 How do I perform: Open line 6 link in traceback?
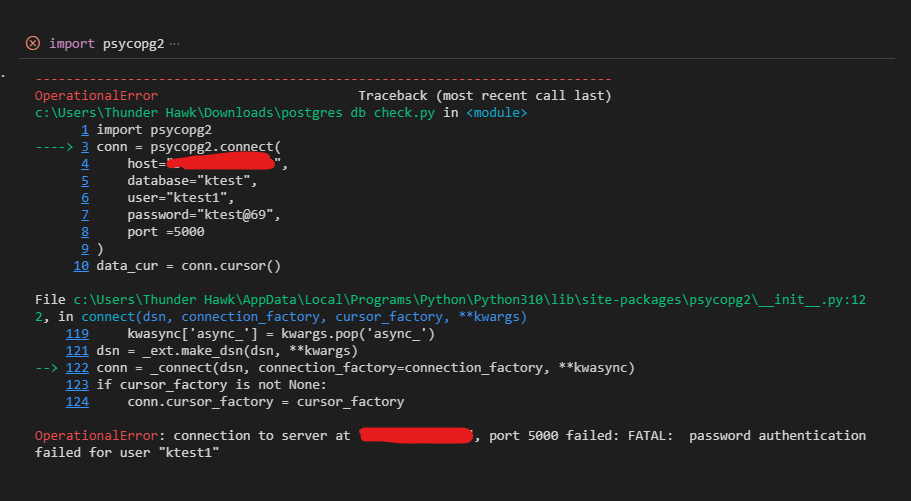85,198
